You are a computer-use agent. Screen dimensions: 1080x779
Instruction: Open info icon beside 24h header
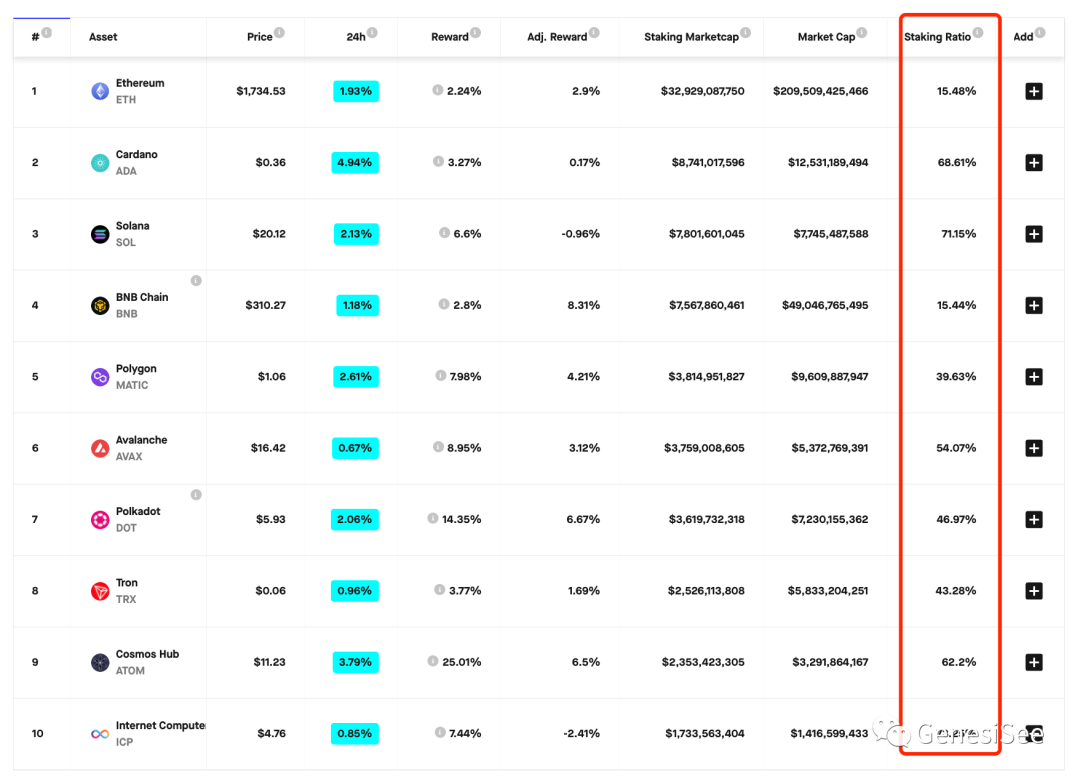tap(372, 32)
